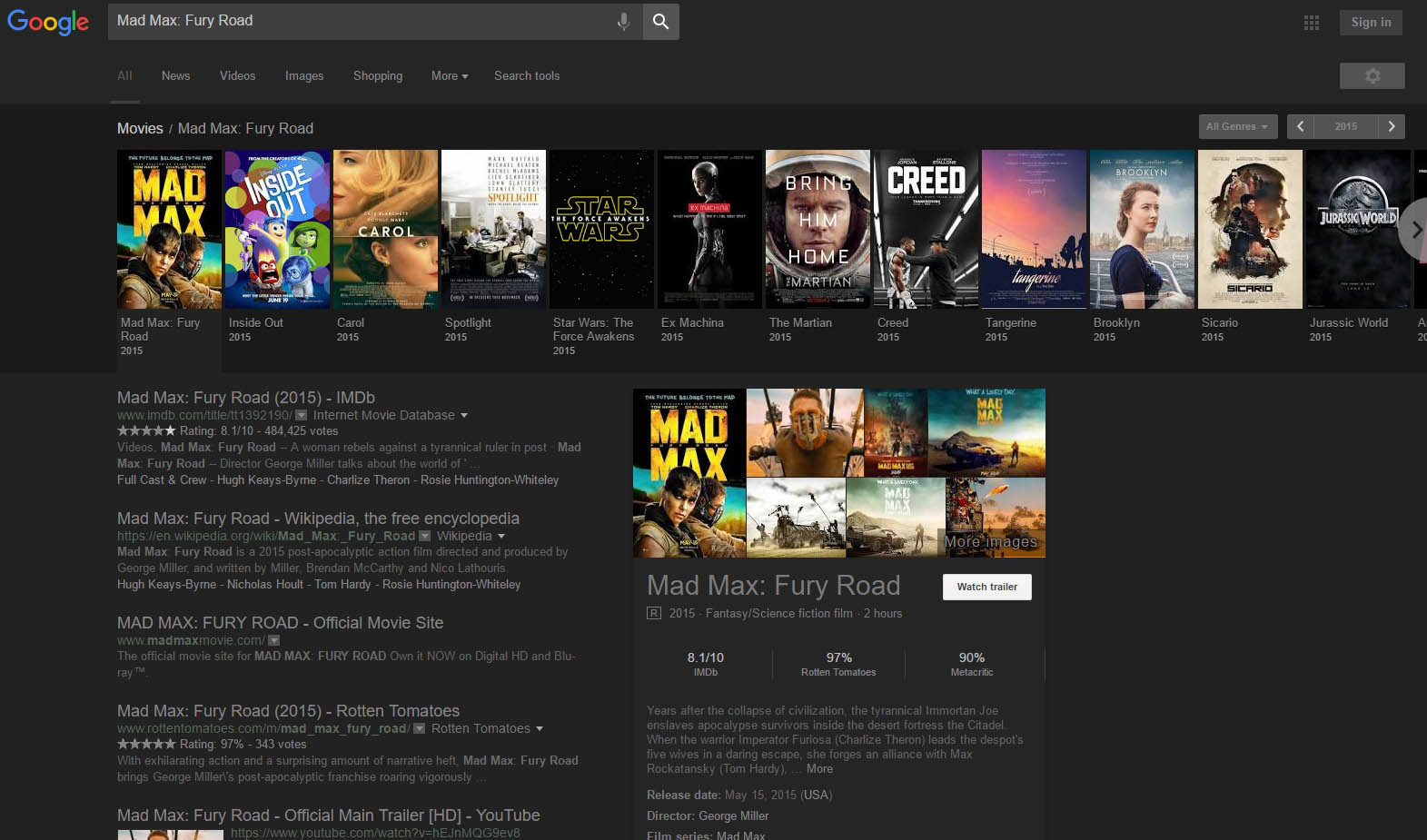Open dropdown arrow next to madmaxmovie.com URL
1427x840 pixels.
click(274, 640)
